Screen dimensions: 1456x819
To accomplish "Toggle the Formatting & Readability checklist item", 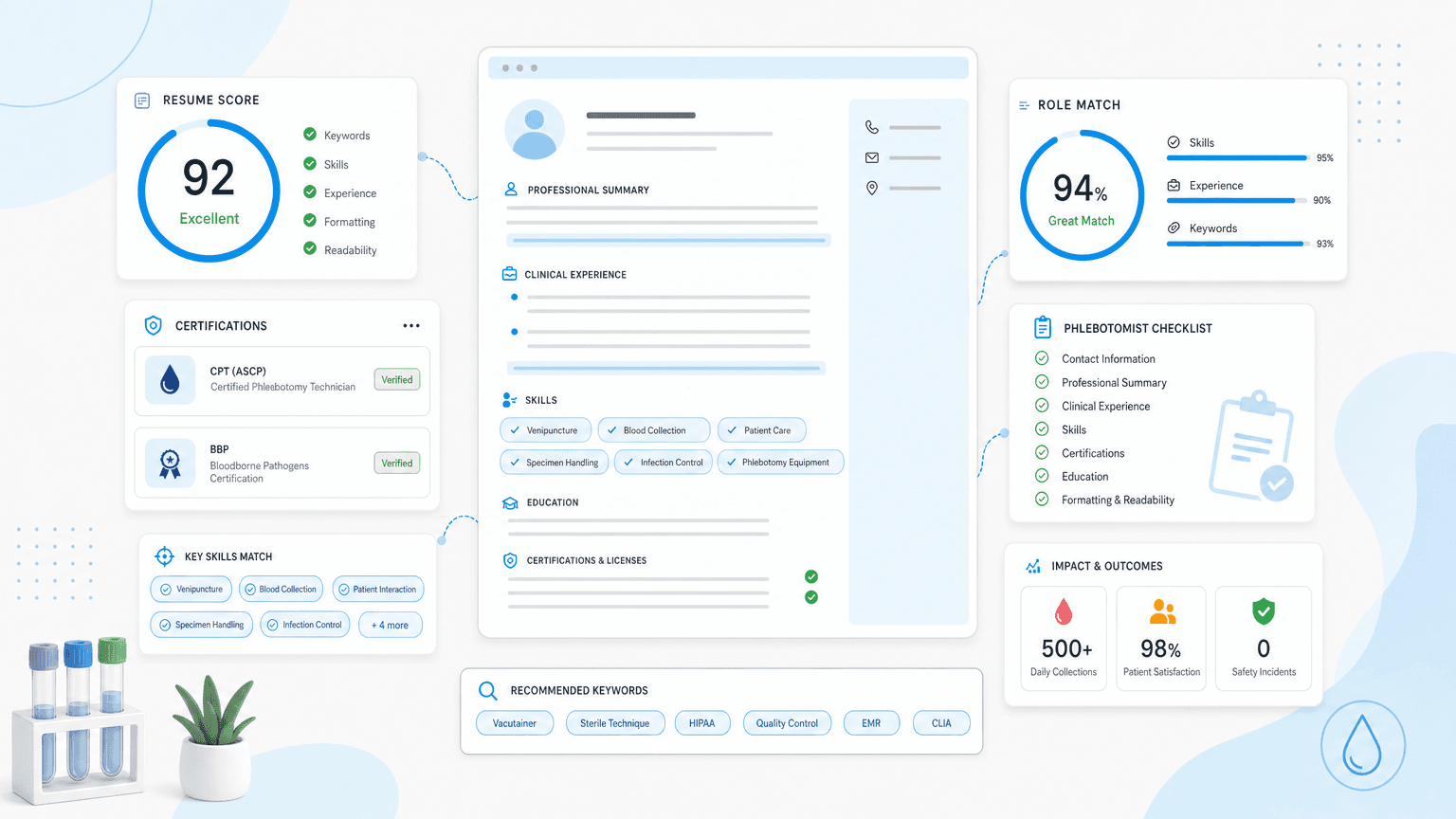I will tap(1042, 500).
